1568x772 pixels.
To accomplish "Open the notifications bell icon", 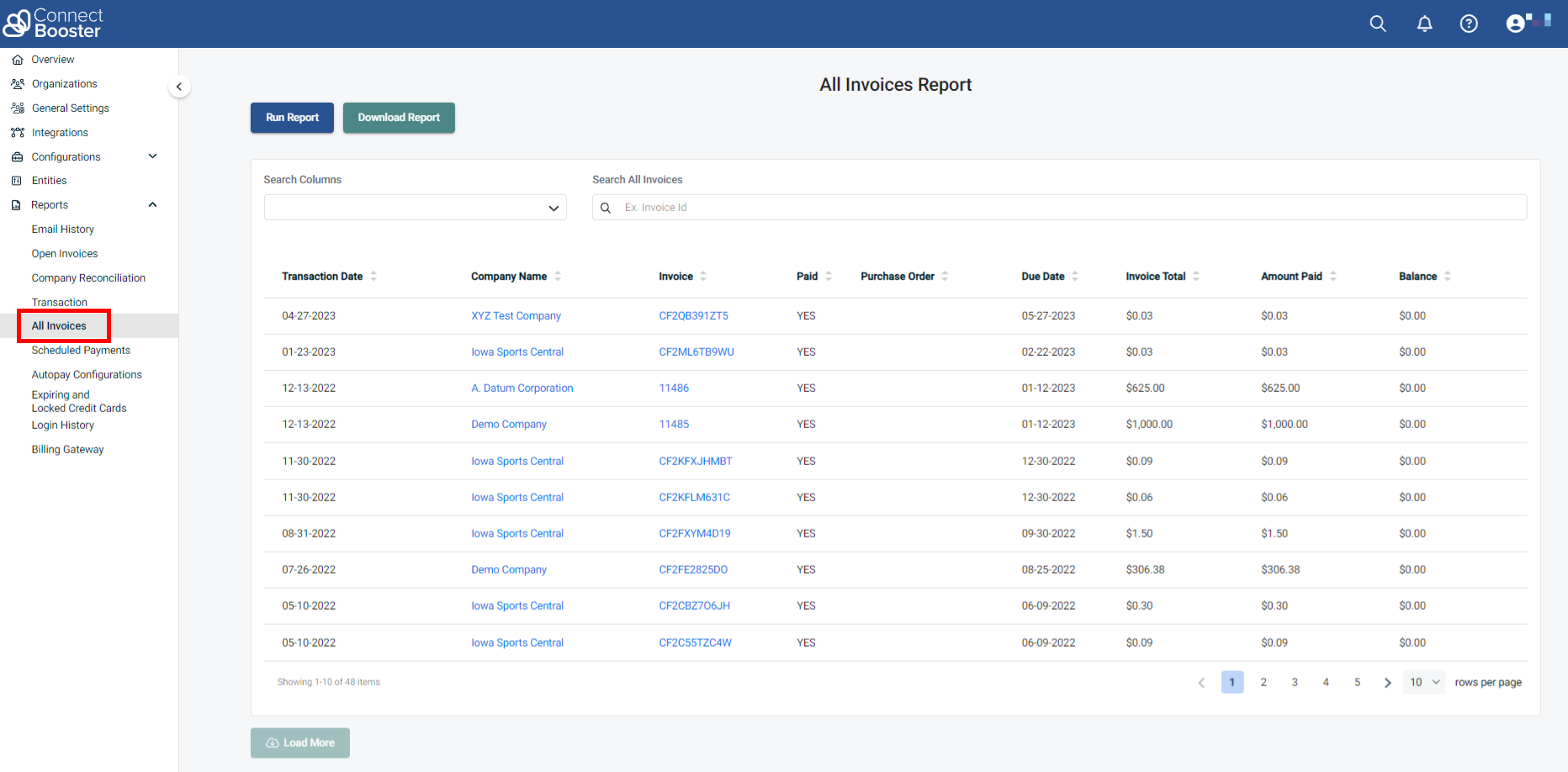I will pyautogui.click(x=1425, y=24).
